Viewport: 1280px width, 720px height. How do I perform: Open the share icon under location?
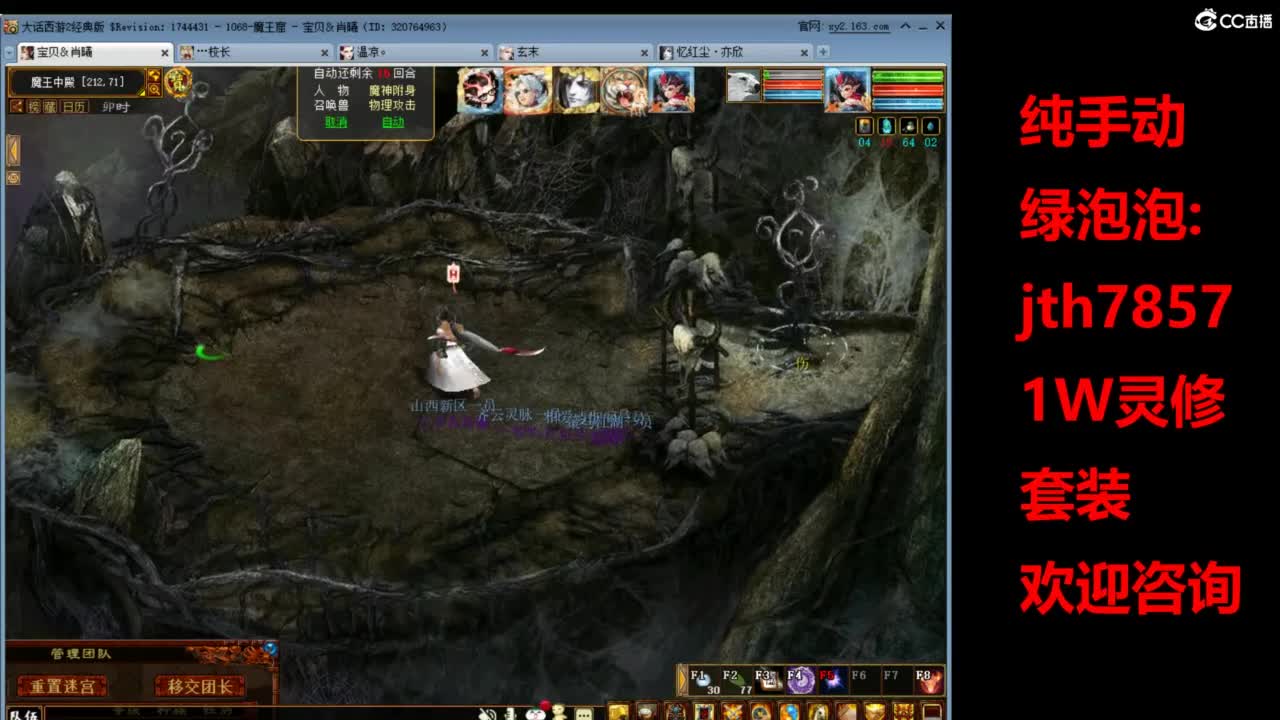[16, 106]
